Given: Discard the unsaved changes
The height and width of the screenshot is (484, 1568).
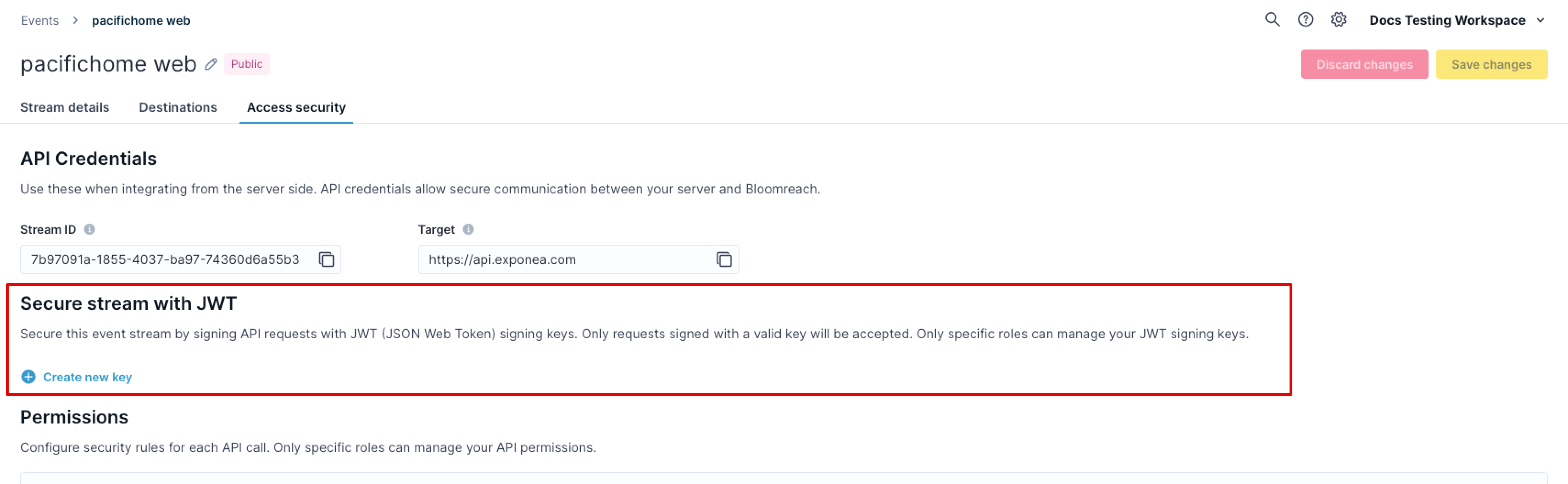Looking at the screenshot, I should pyautogui.click(x=1364, y=65).
